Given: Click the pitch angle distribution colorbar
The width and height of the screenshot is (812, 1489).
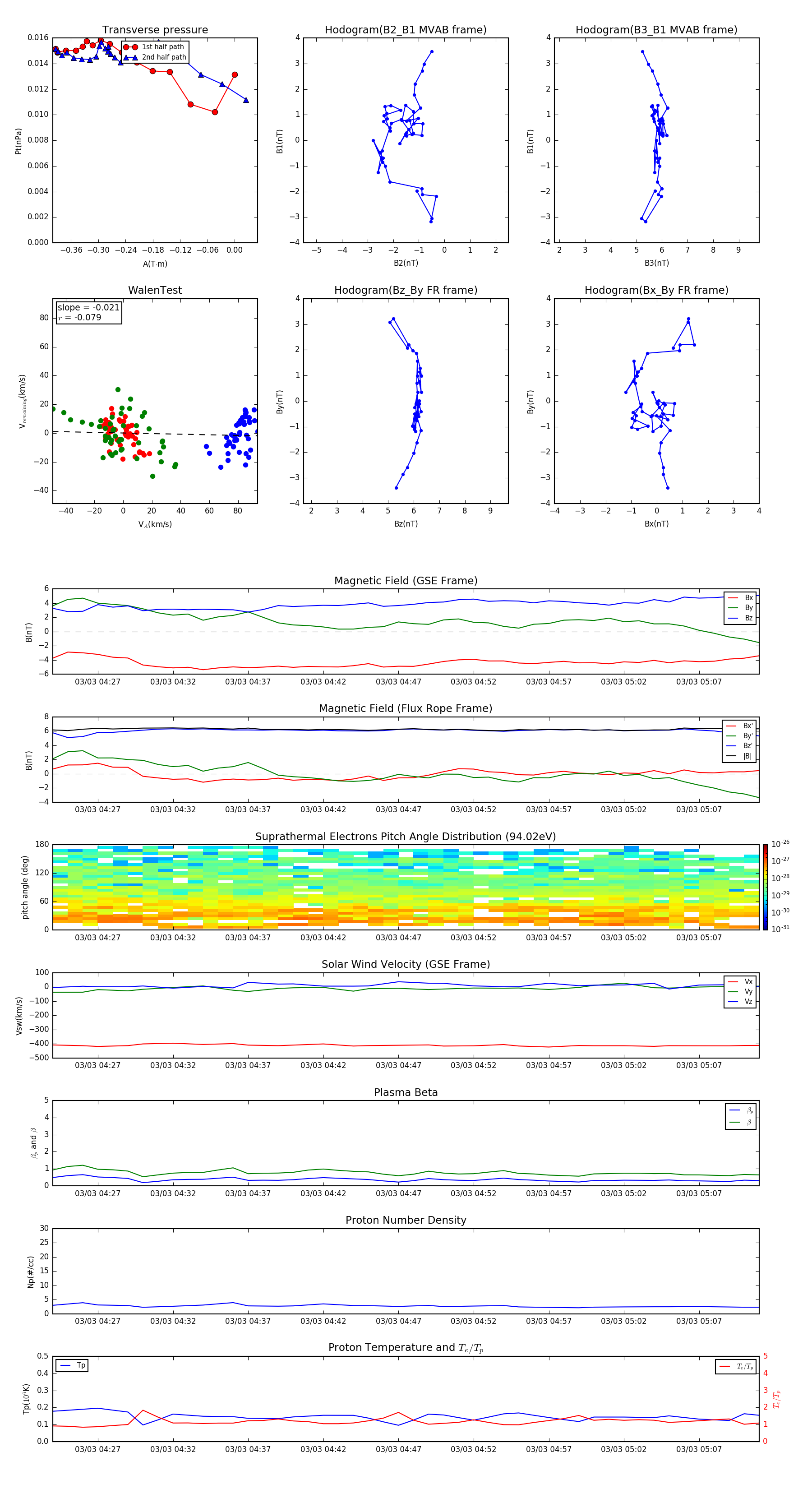Looking at the screenshot, I should [x=765, y=887].
